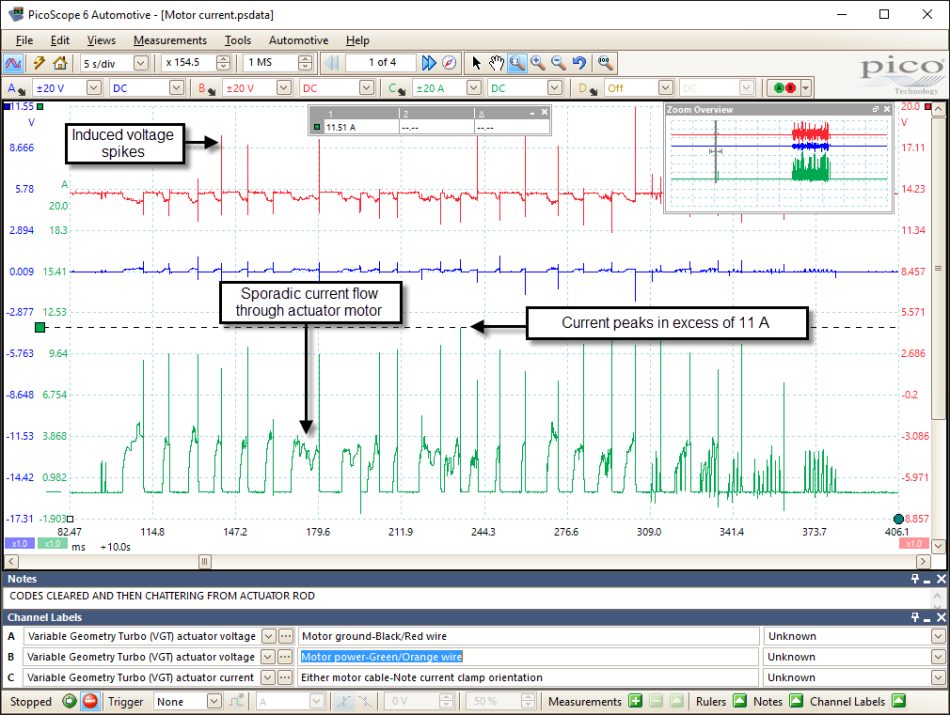Click the Zoom Overview thumbnail waveform
This screenshot has height=715, width=950.
pyautogui.click(x=779, y=162)
